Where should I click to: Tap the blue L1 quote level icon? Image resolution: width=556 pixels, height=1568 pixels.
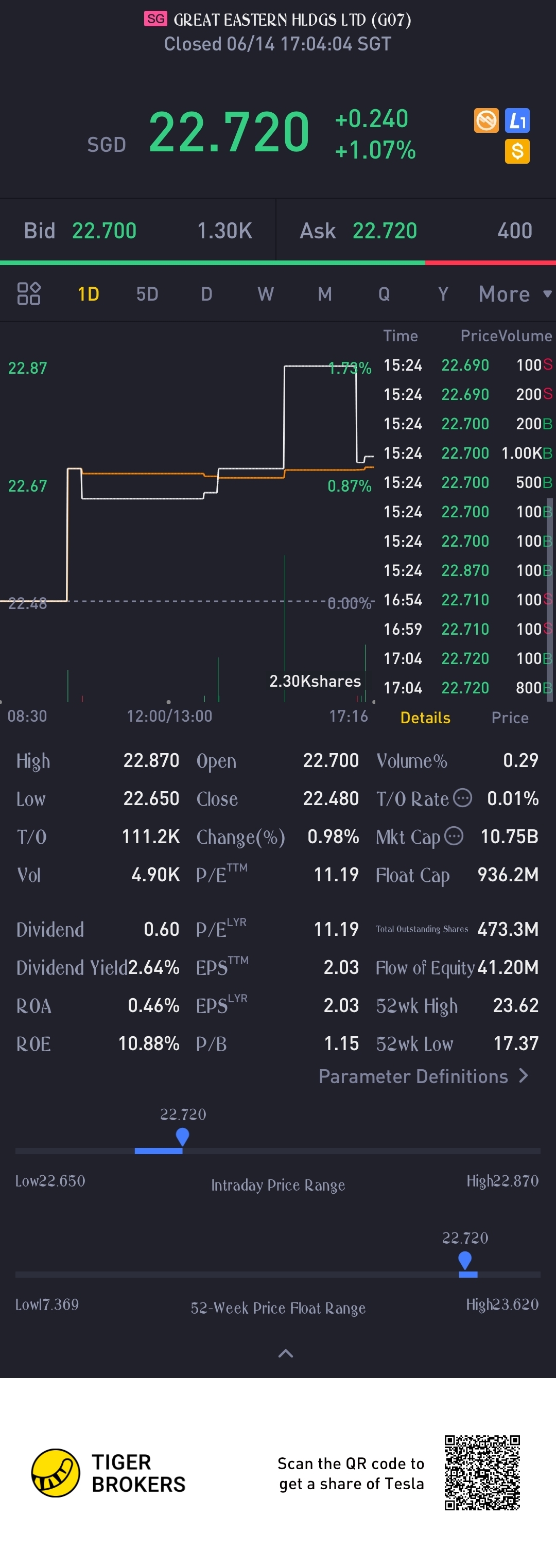pyautogui.click(x=517, y=120)
